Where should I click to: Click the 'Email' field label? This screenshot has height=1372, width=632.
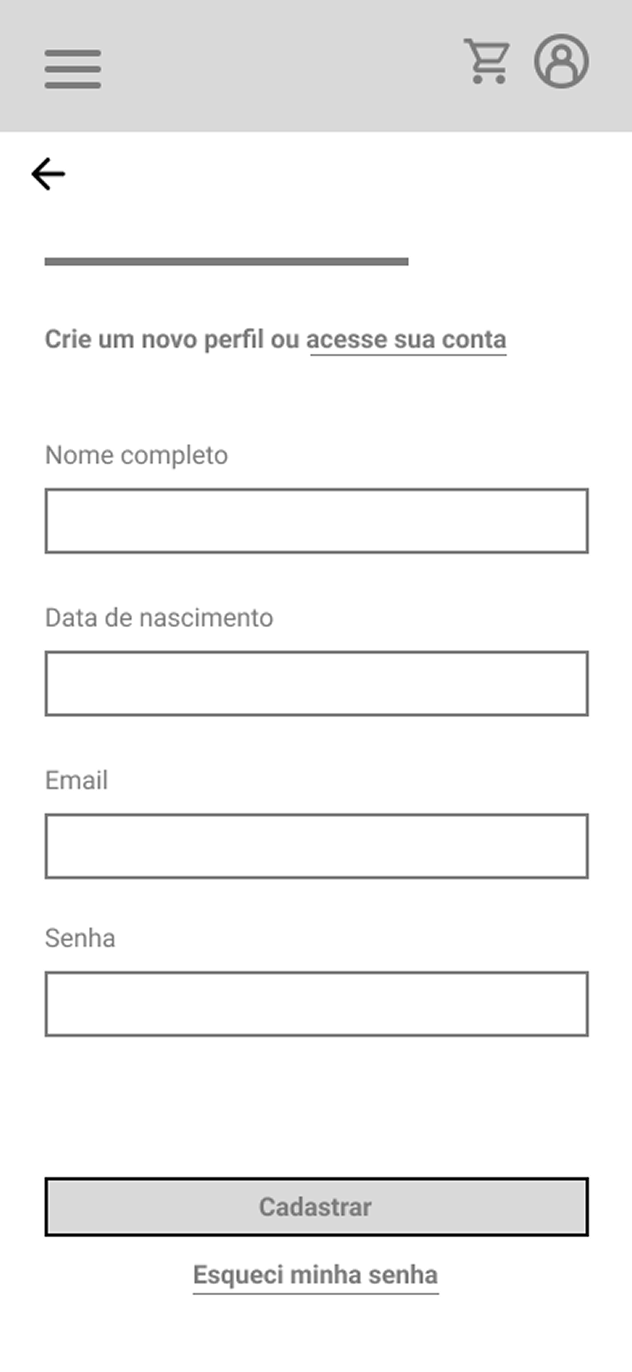(76, 780)
